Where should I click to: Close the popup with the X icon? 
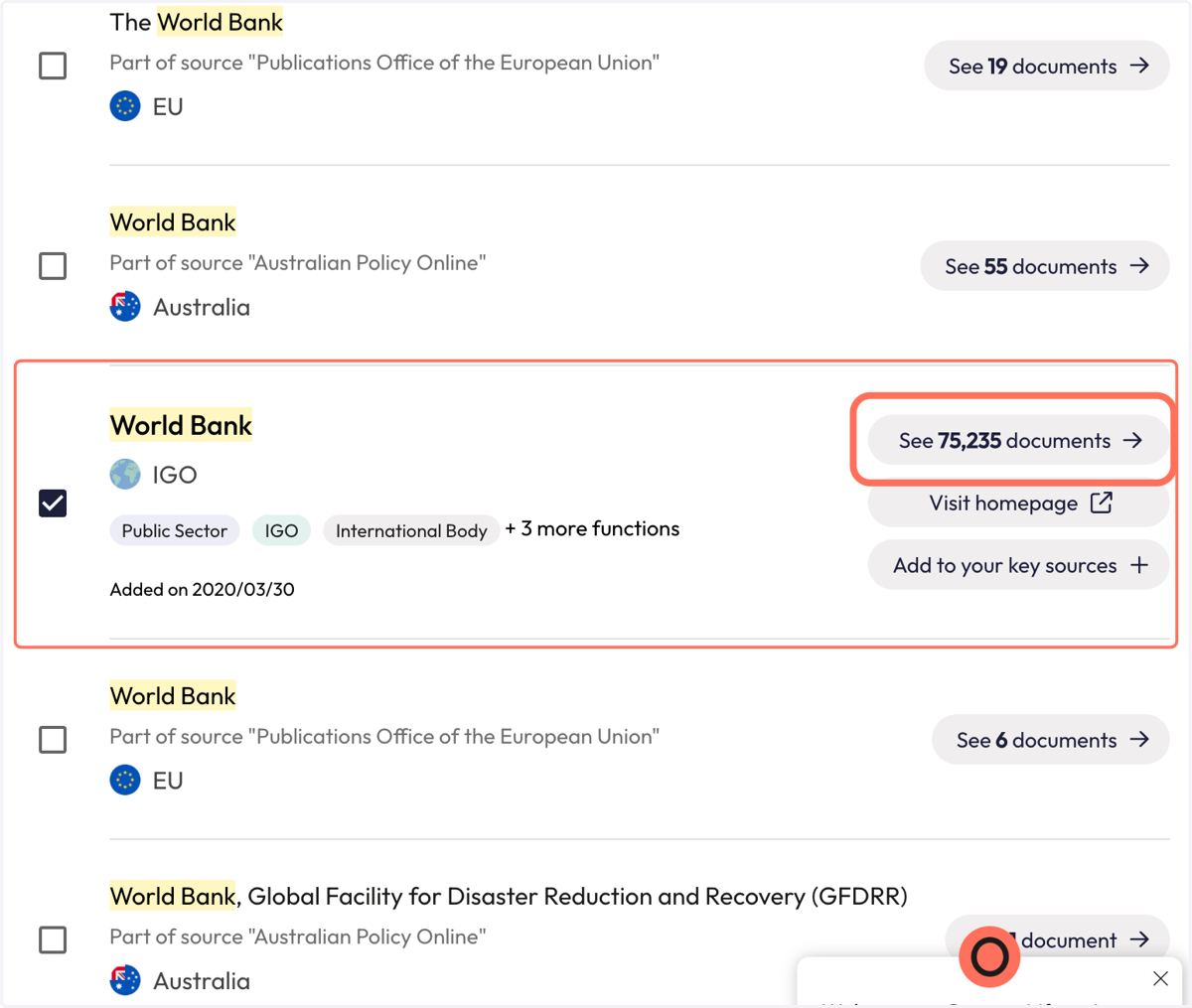(x=1160, y=979)
